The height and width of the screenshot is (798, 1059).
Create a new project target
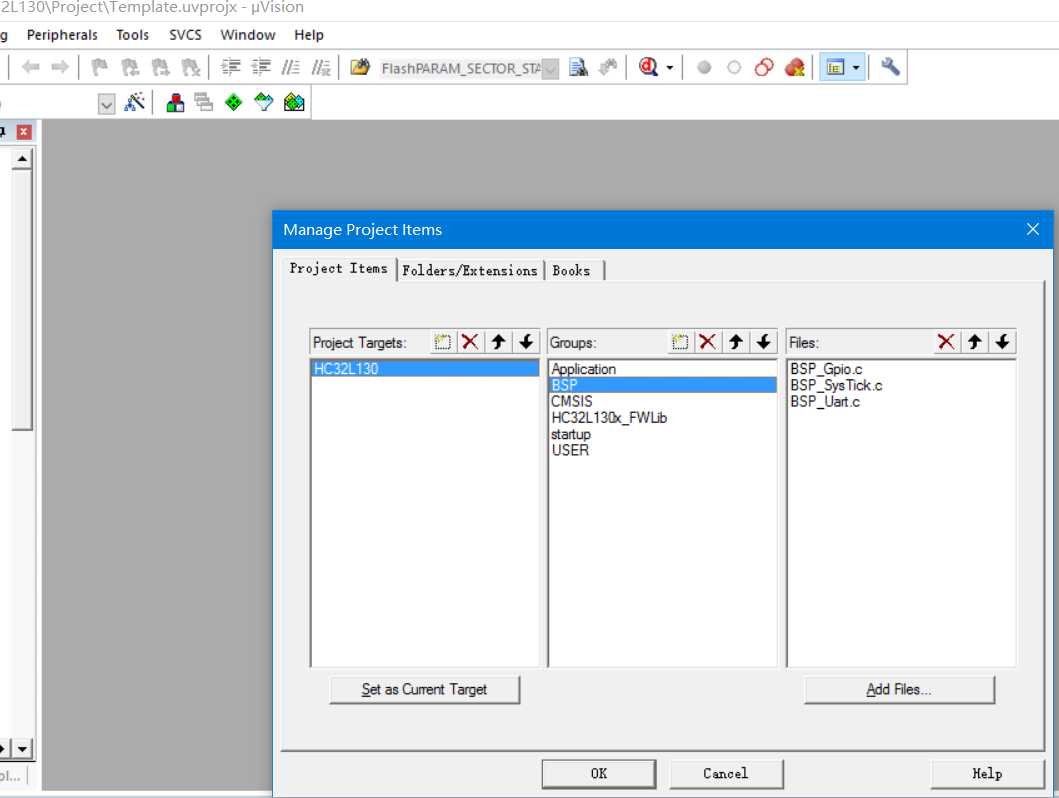(442, 342)
